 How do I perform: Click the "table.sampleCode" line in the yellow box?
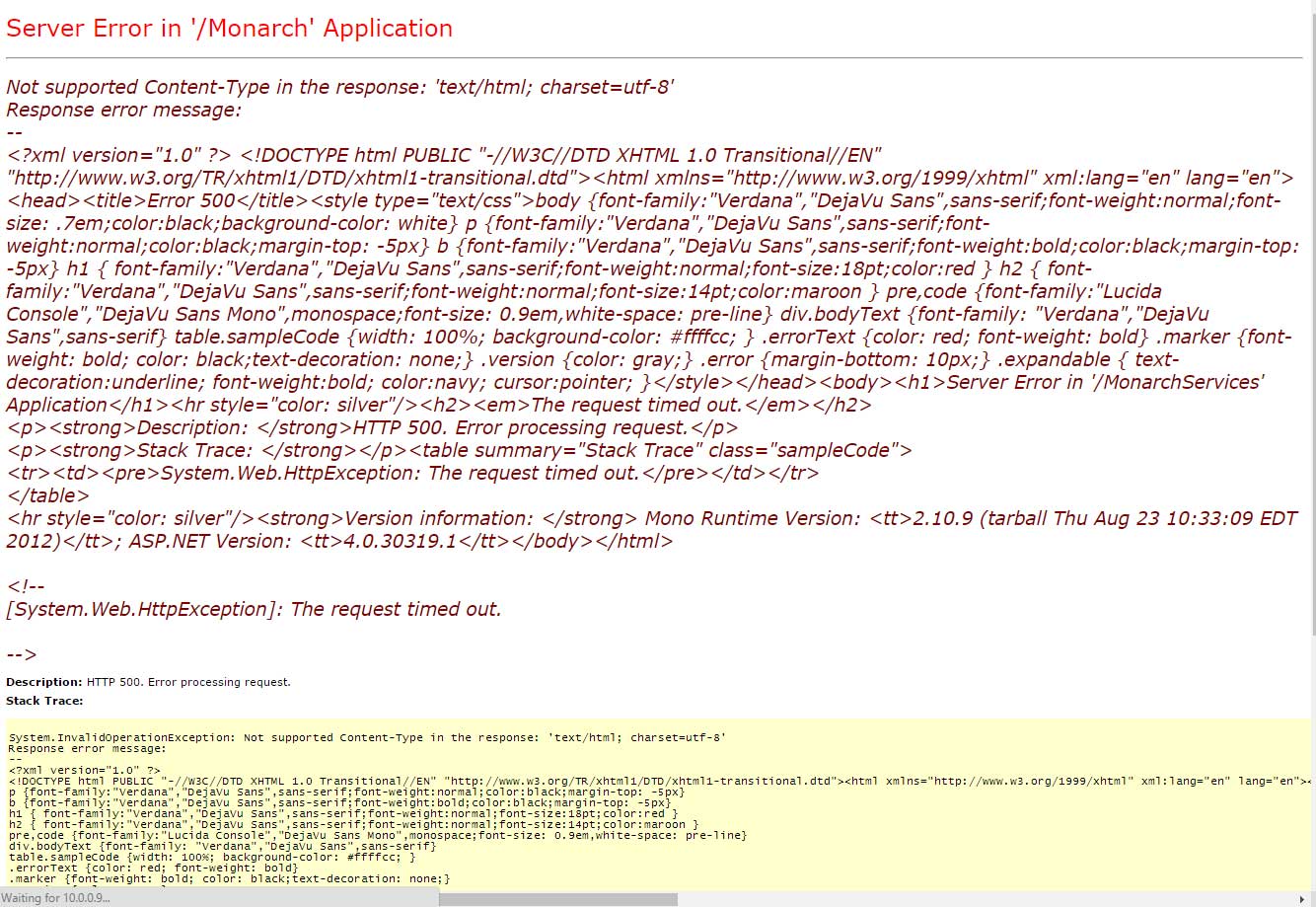tap(212, 857)
